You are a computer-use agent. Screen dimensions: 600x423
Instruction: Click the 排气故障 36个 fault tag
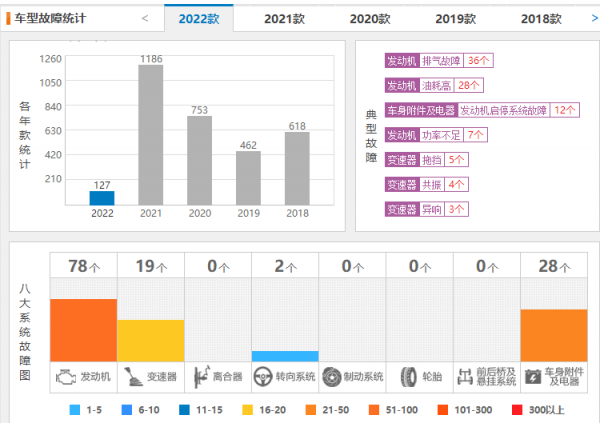tap(439, 60)
